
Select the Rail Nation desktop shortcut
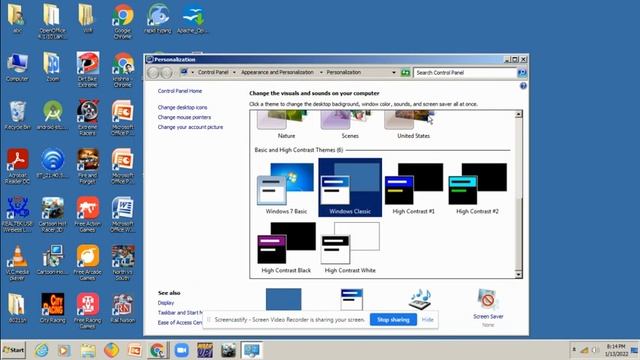[x=122, y=308]
